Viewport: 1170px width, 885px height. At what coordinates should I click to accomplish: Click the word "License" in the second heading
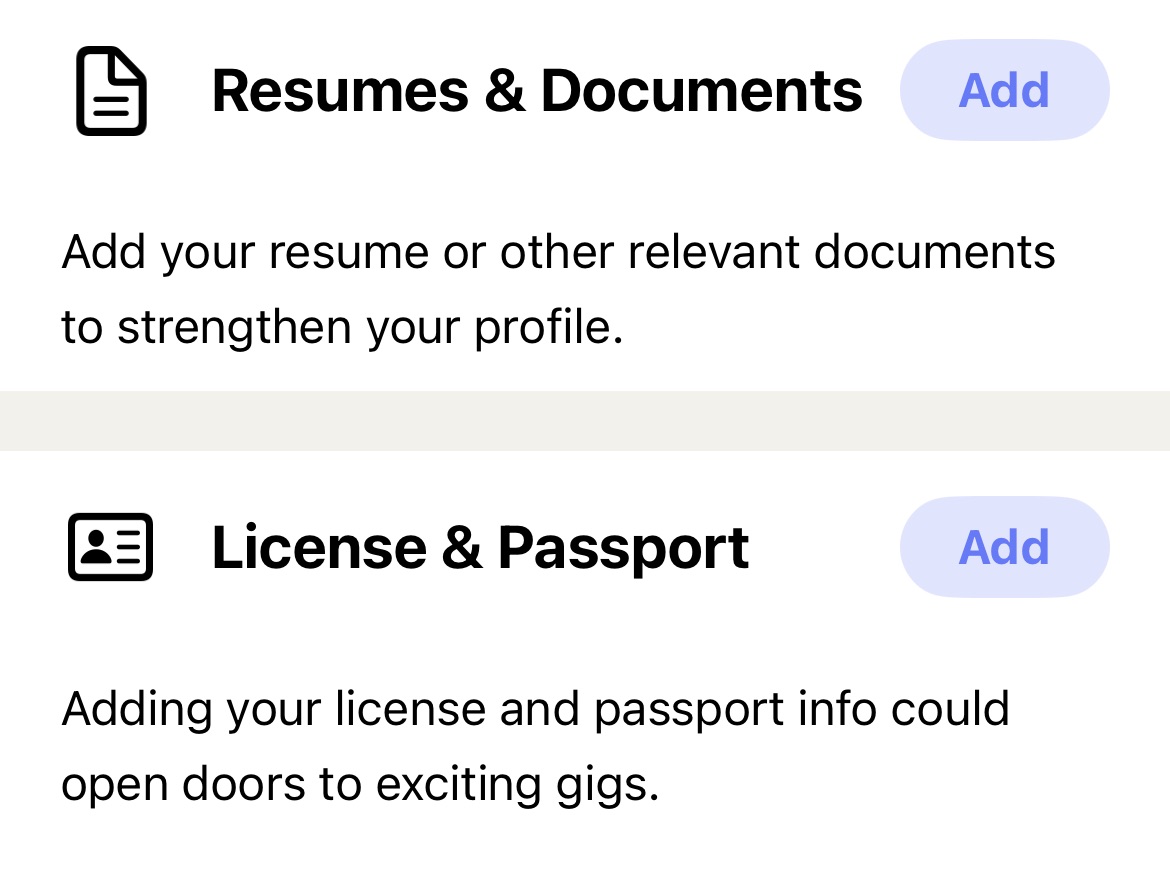(319, 548)
